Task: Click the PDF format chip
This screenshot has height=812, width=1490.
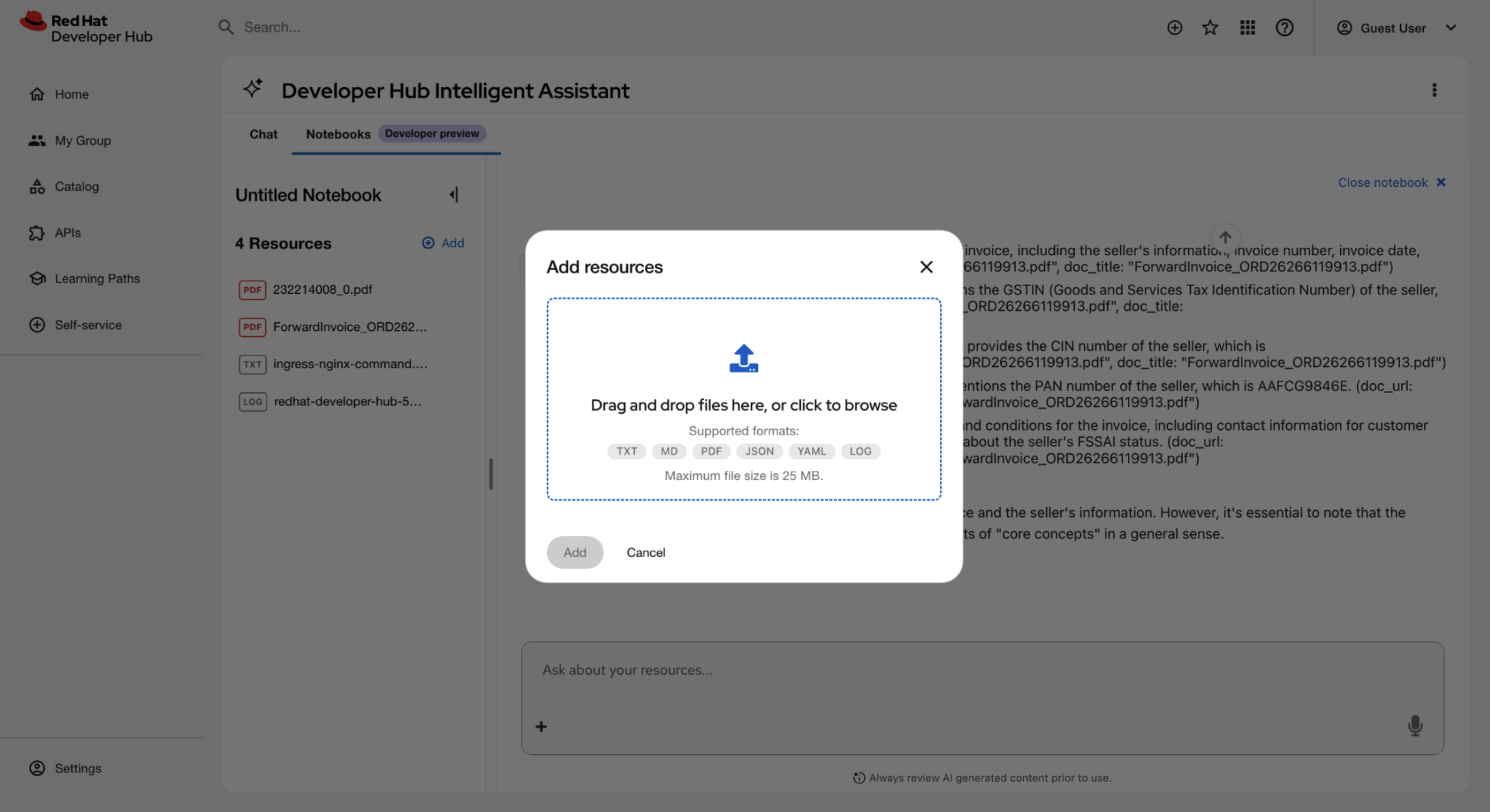Action: click(x=711, y=451)
